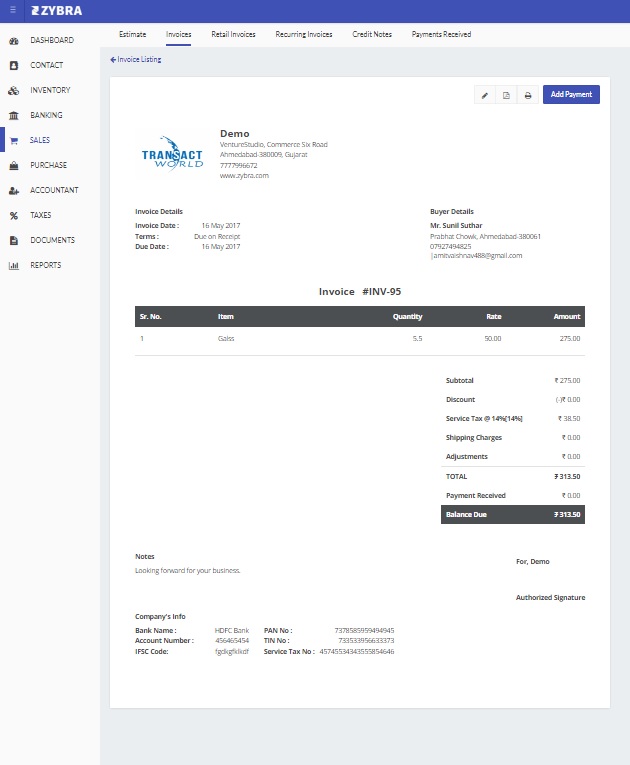Screen dimensions: 630x765
Task: Click the pencil edit invoice icon
Action: (x=485, y=95)
